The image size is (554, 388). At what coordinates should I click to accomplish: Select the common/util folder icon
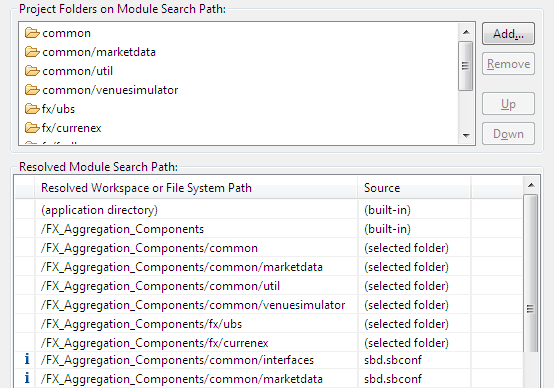tap(32, 71)
